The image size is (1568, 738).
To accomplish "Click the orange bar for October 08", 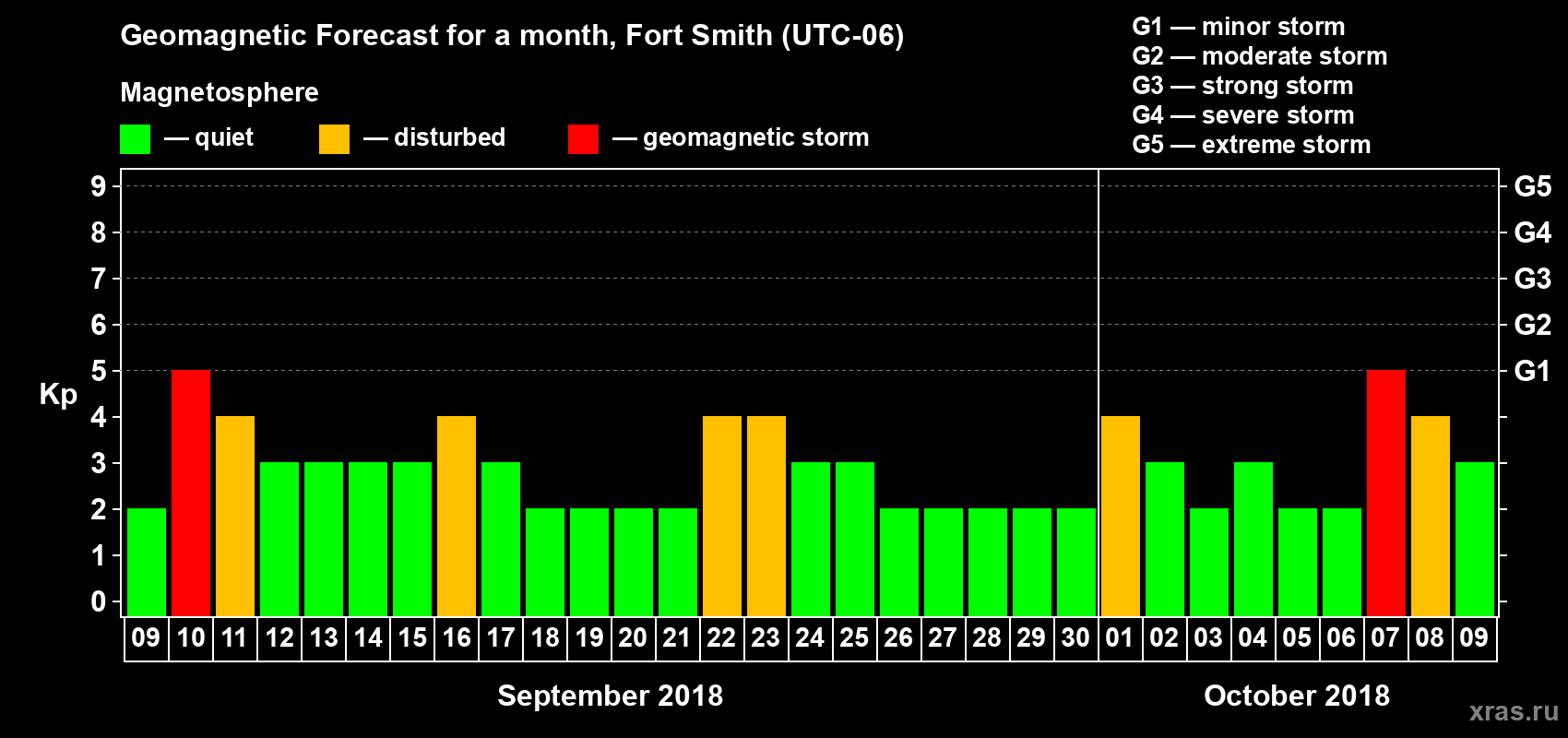I will click(1431, 517).
